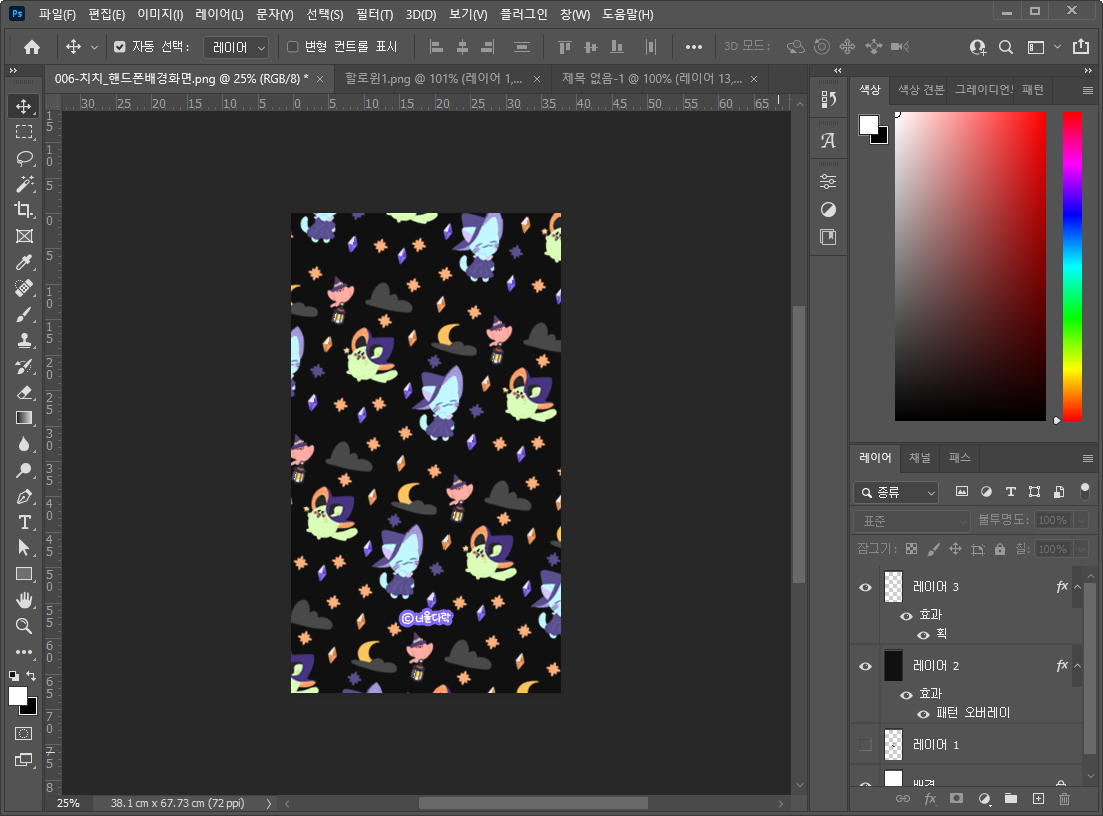This screenshot has width=1103, height=816.
Task: Create a new layer button
Action: click(x=1038, y=798)
